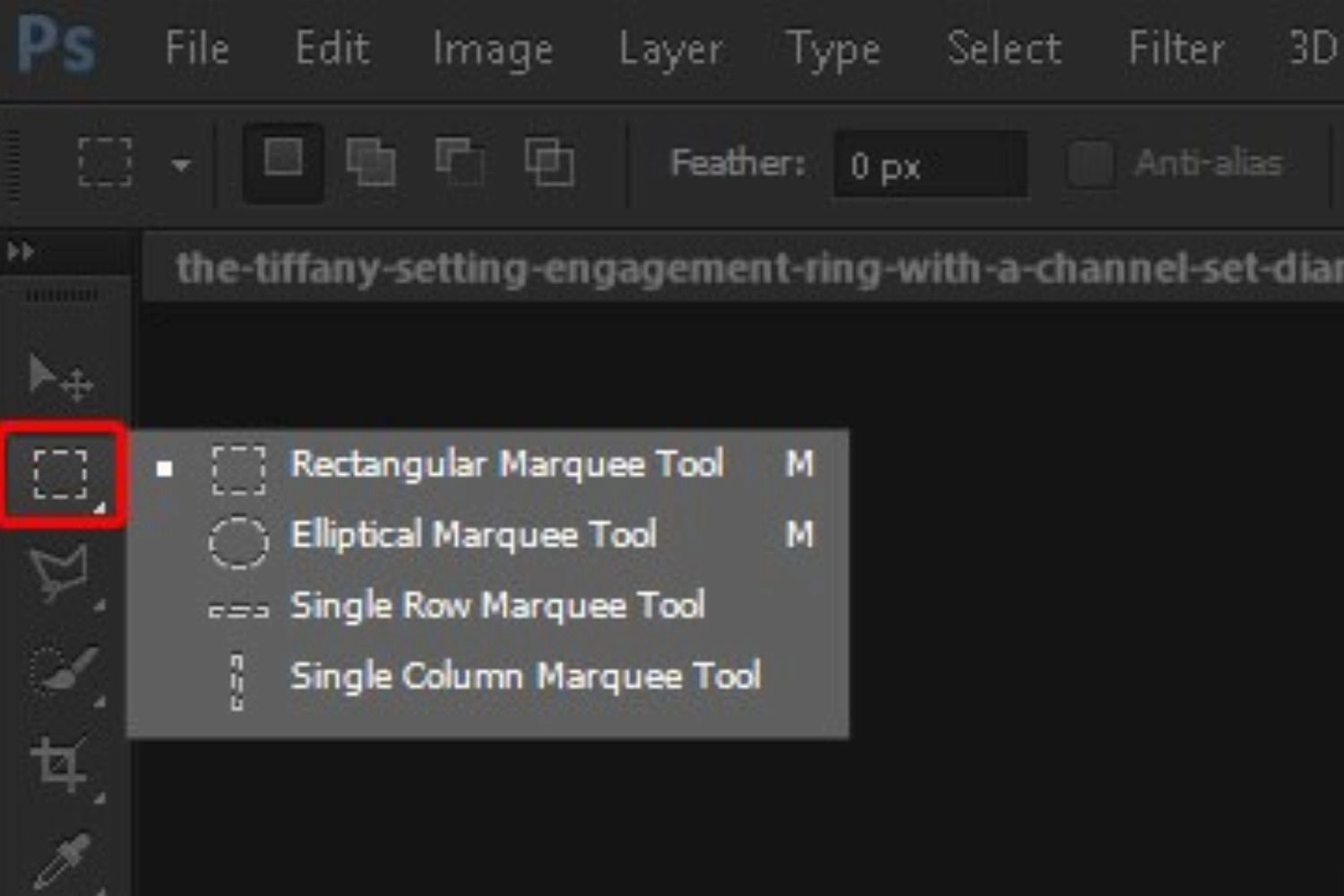Choose the Intersect with selection icon
The width and height of the screenshot is (1344, 896).
coord(548,162)
